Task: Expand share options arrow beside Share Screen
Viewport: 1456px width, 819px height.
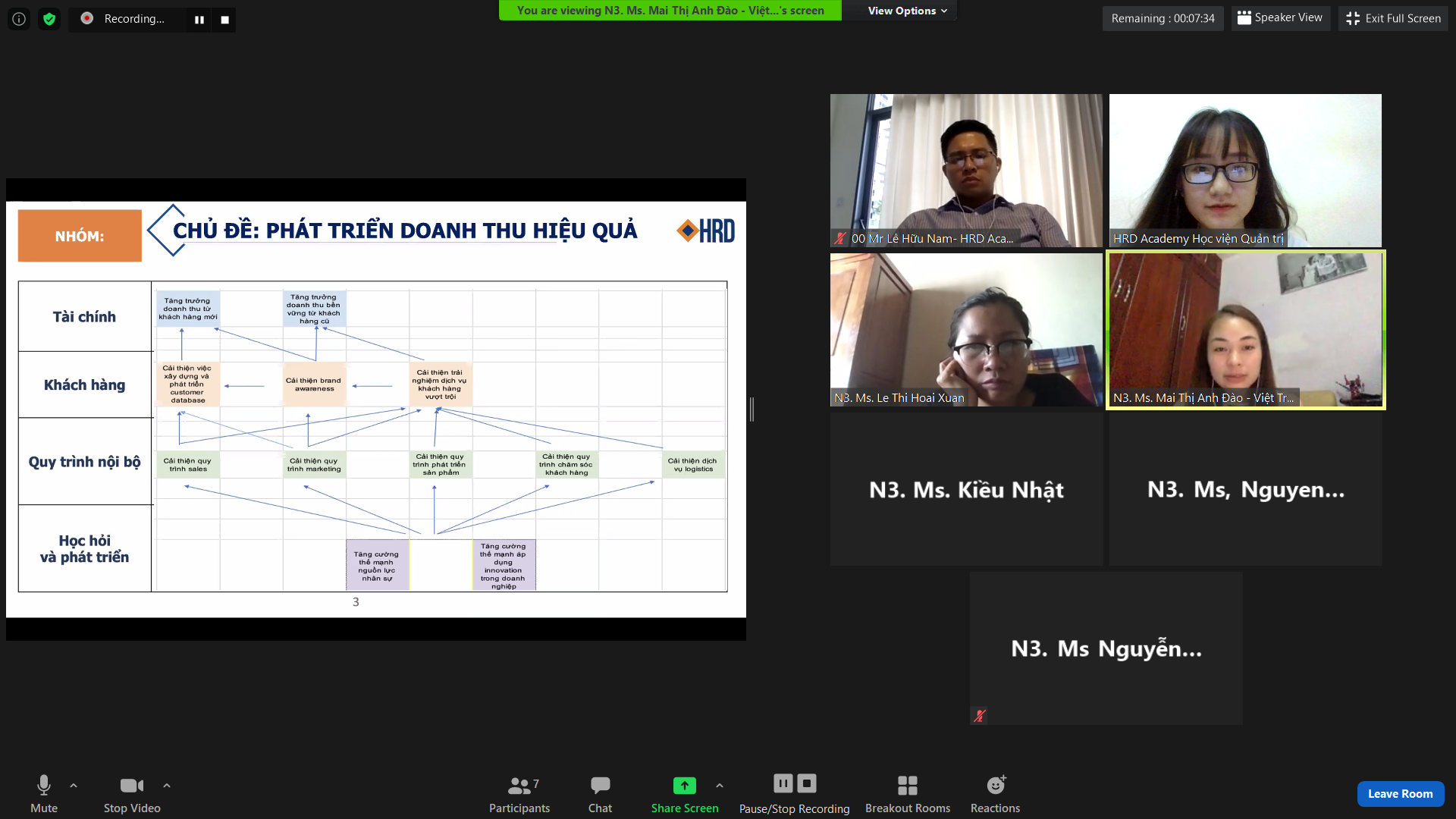Action: (720, 786)
